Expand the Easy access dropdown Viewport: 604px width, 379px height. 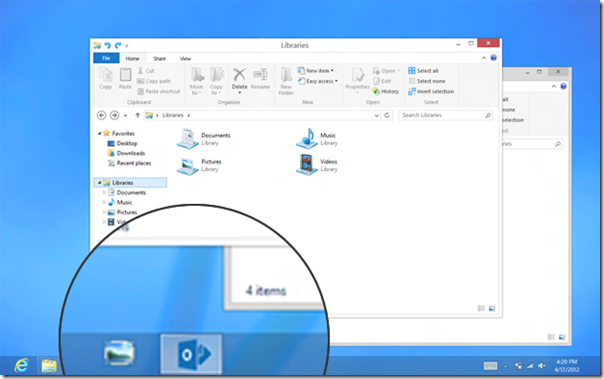point(318,81)
